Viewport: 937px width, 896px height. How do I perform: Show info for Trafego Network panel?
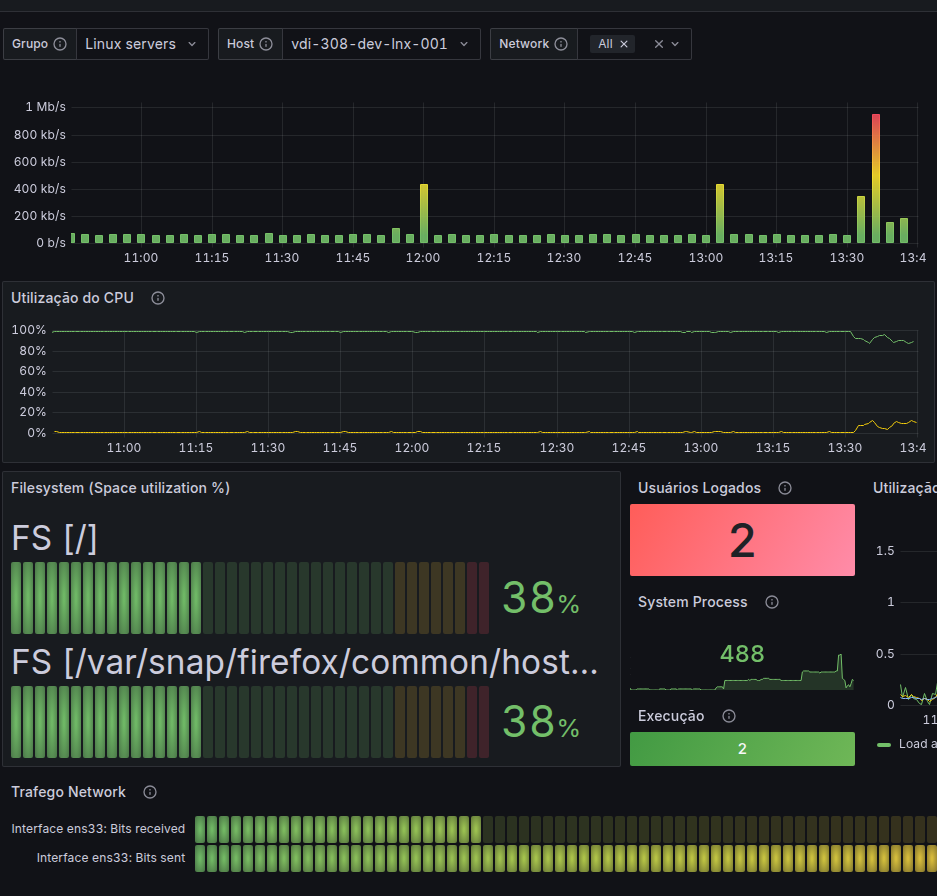[x=149, y=792]
